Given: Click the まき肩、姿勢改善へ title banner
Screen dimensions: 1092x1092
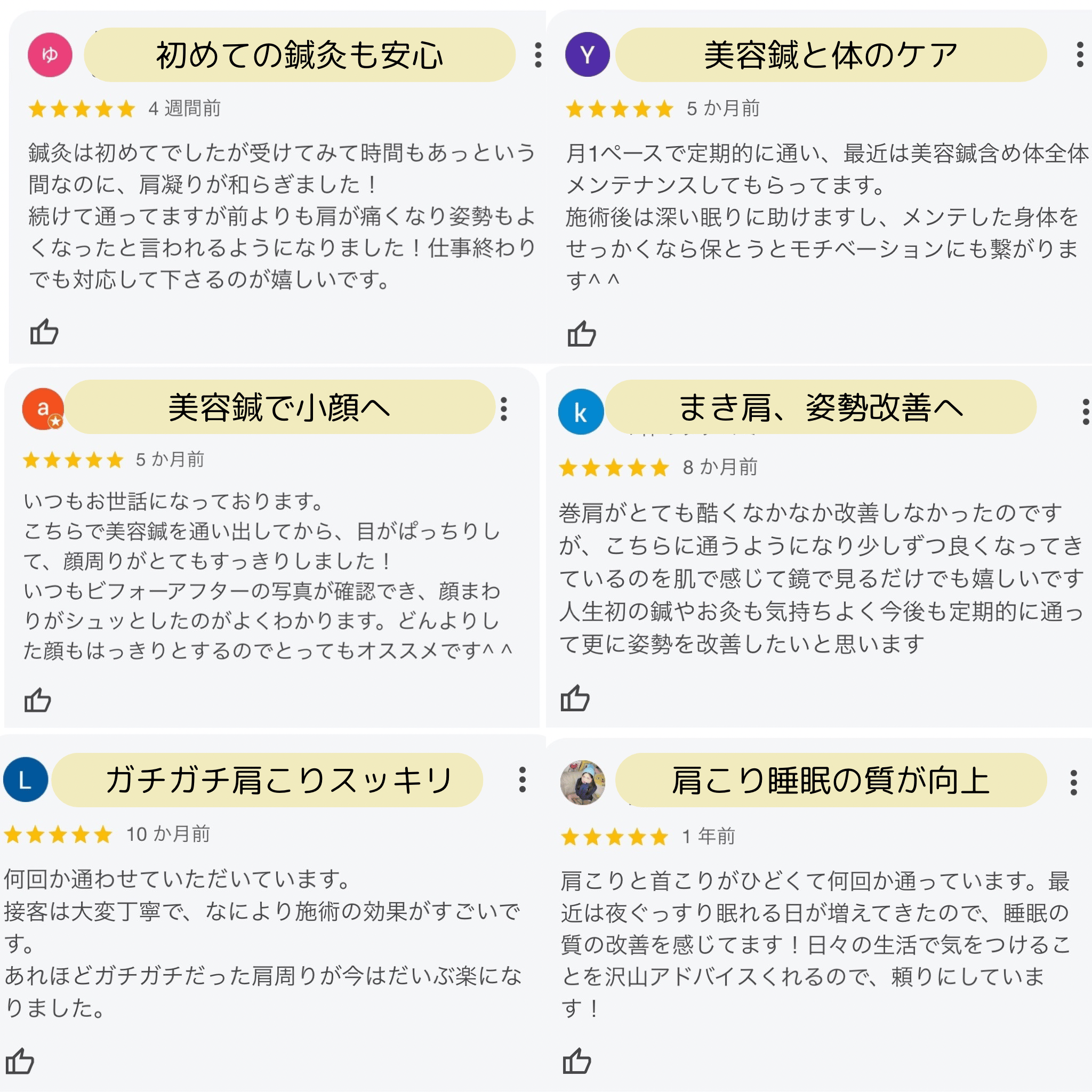Looking at the screenshot, I should point(820,407).
